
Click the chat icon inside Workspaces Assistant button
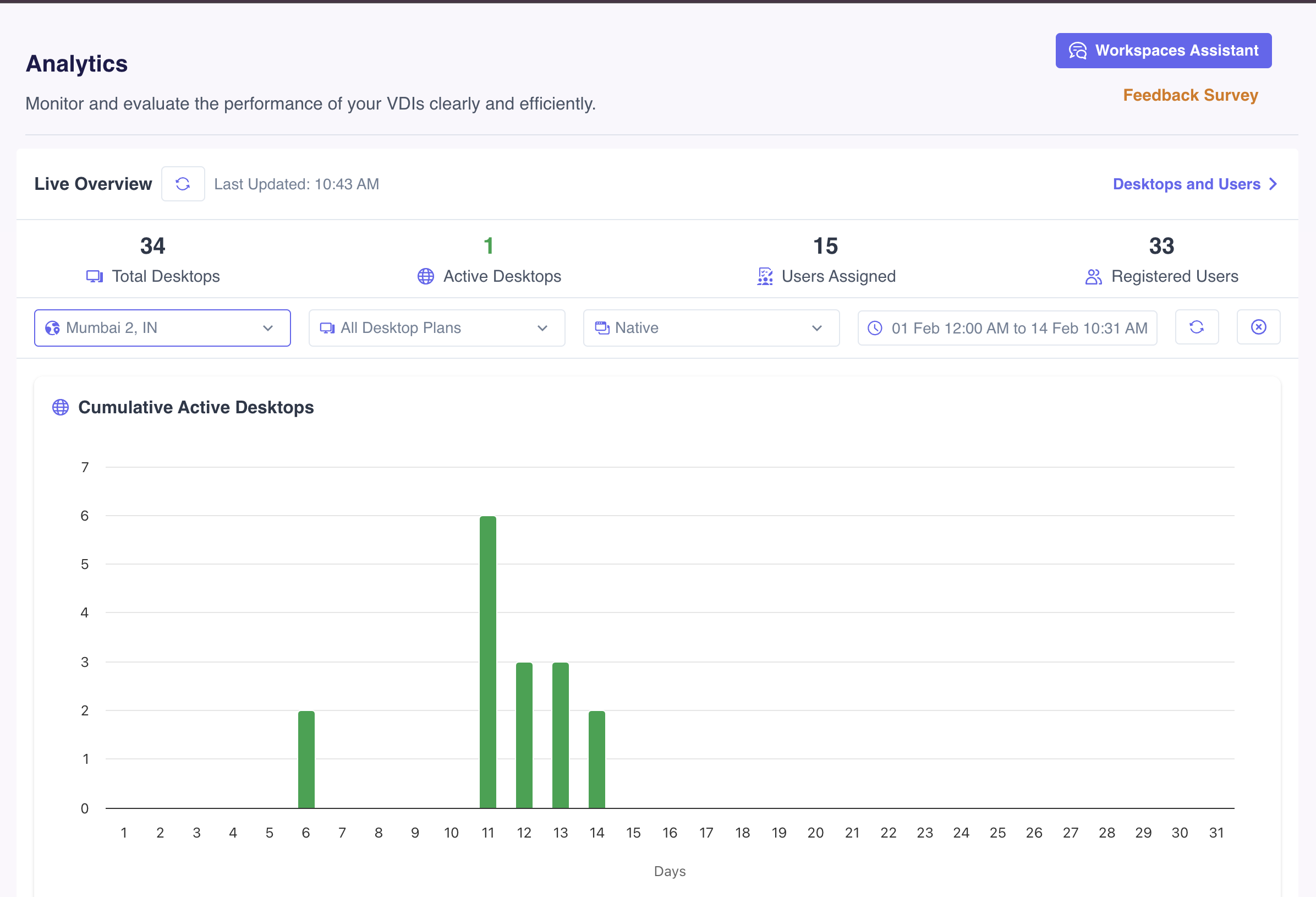pos(1078,51)
